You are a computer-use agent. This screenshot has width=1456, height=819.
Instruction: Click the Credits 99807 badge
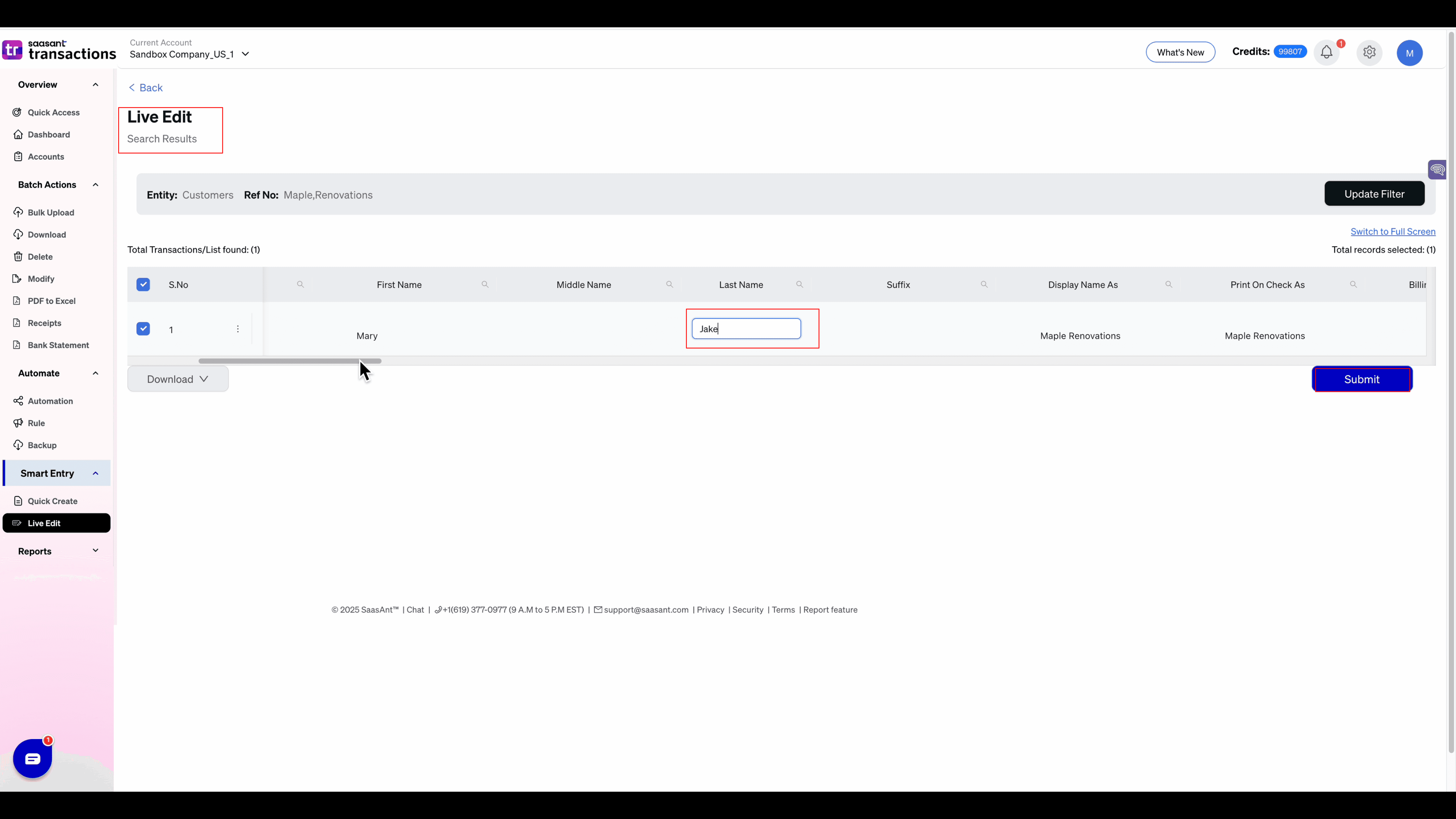point(1290,51)
